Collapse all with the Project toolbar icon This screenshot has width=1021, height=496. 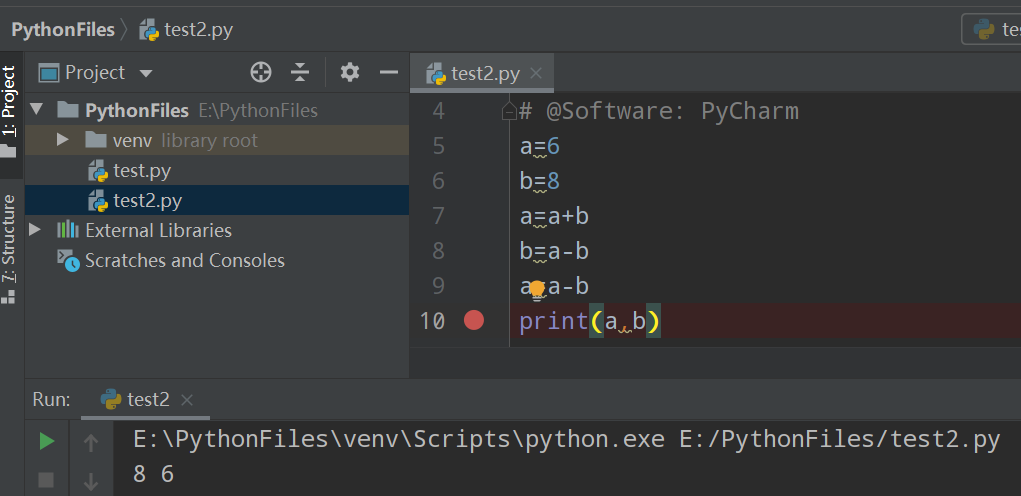pyautogui.click(x=300, y=72)
